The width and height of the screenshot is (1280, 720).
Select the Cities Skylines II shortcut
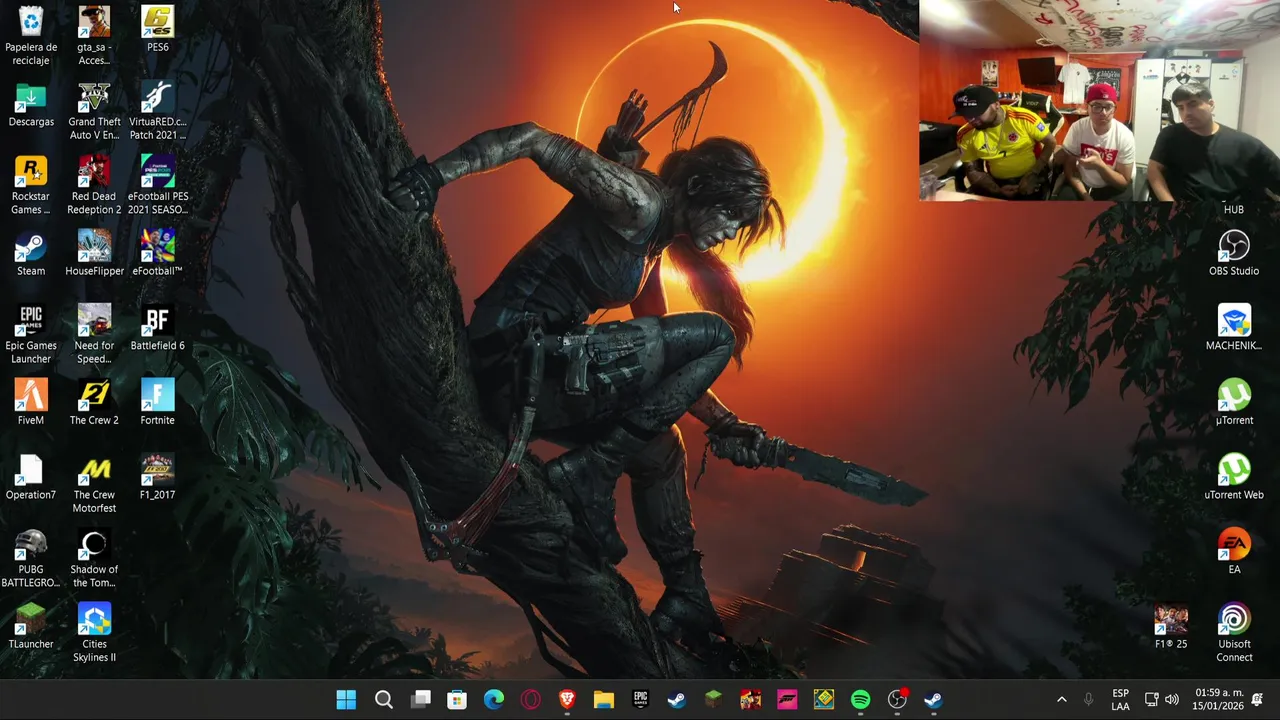click(94, 632)
